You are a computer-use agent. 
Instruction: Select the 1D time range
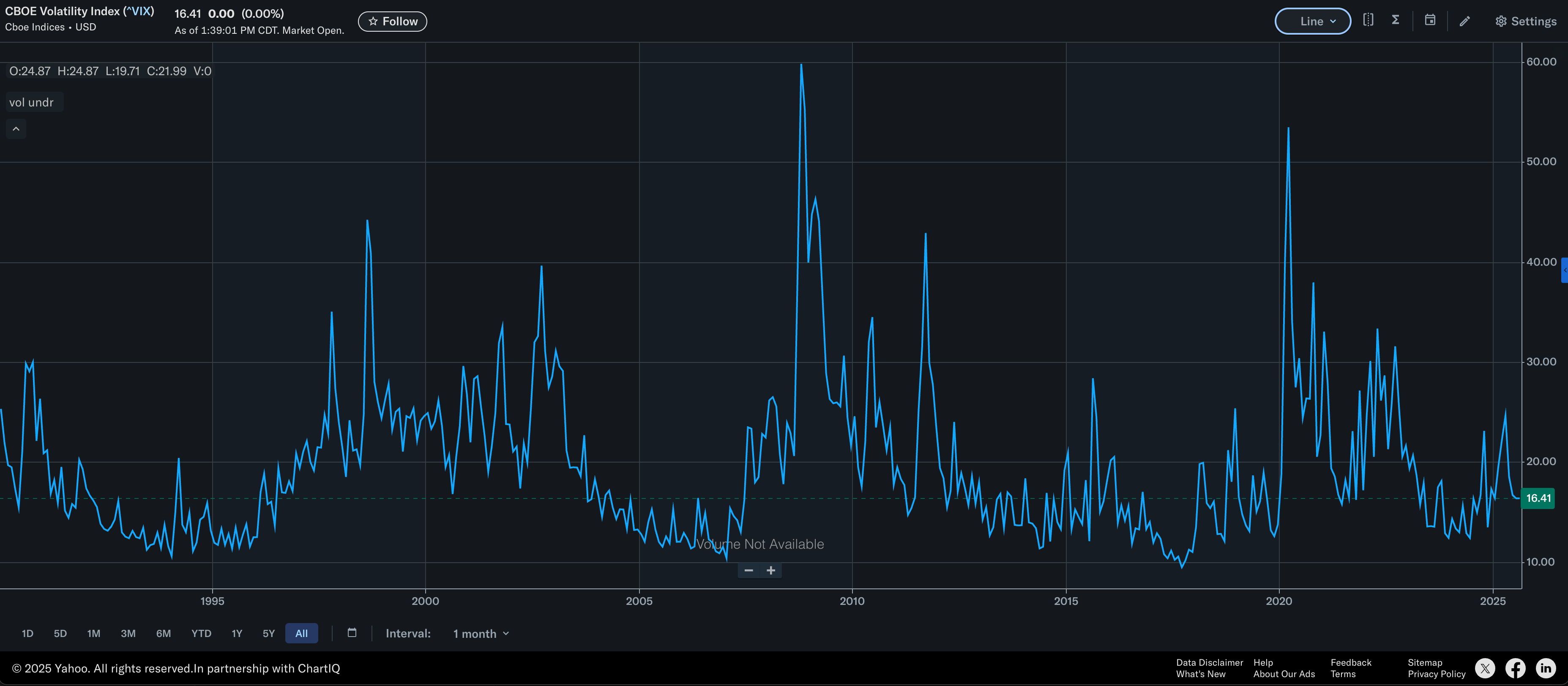point(27,634)
